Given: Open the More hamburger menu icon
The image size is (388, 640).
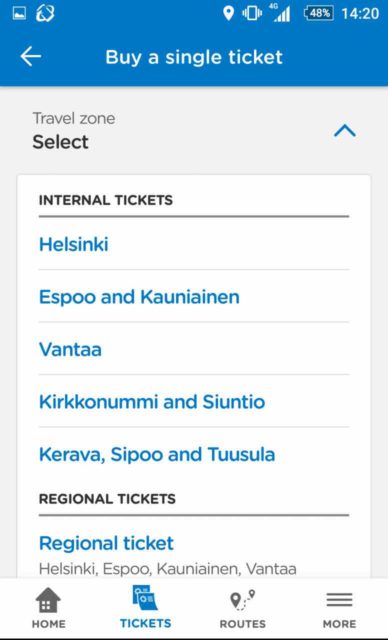Looking at the screenshot, I should click(x=339, y=600).
